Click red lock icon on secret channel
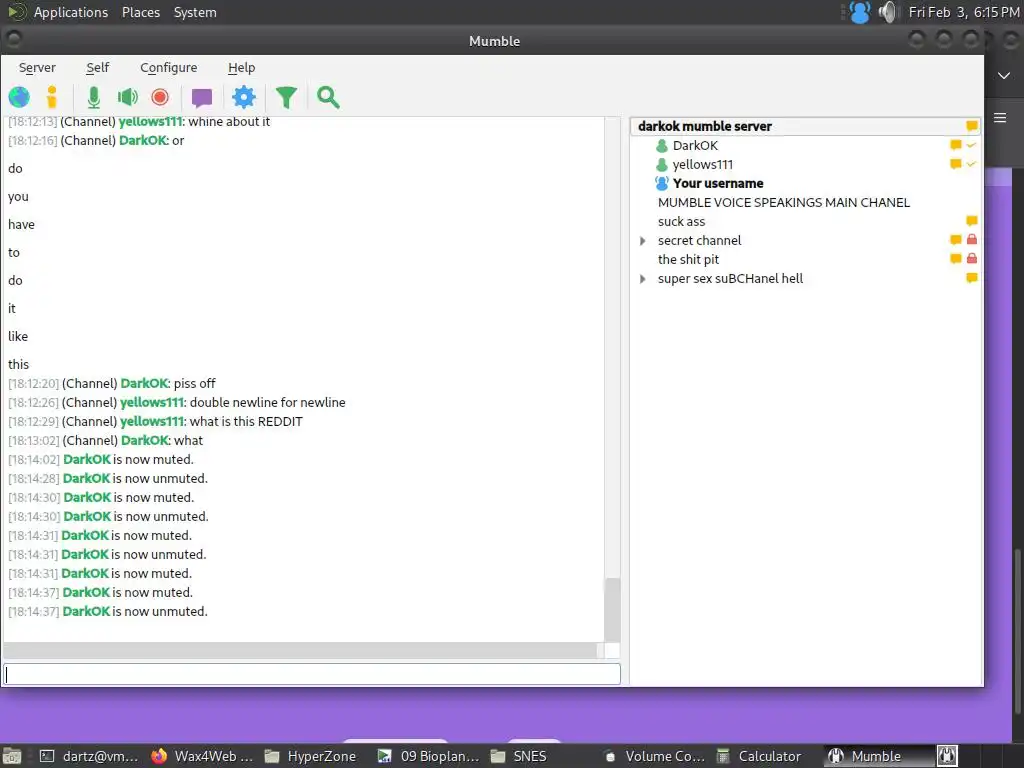 point(972,239)
